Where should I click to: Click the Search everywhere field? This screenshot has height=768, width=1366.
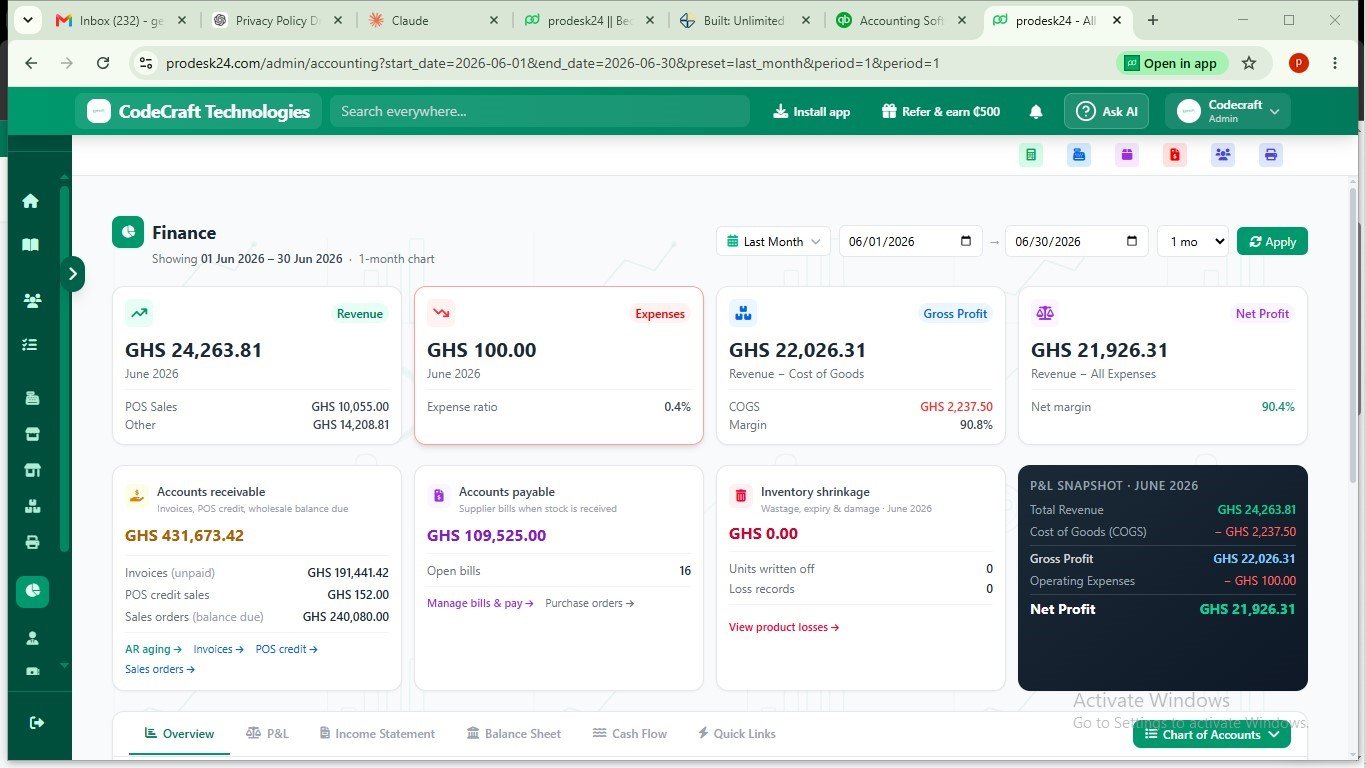(x=540, y=111)
